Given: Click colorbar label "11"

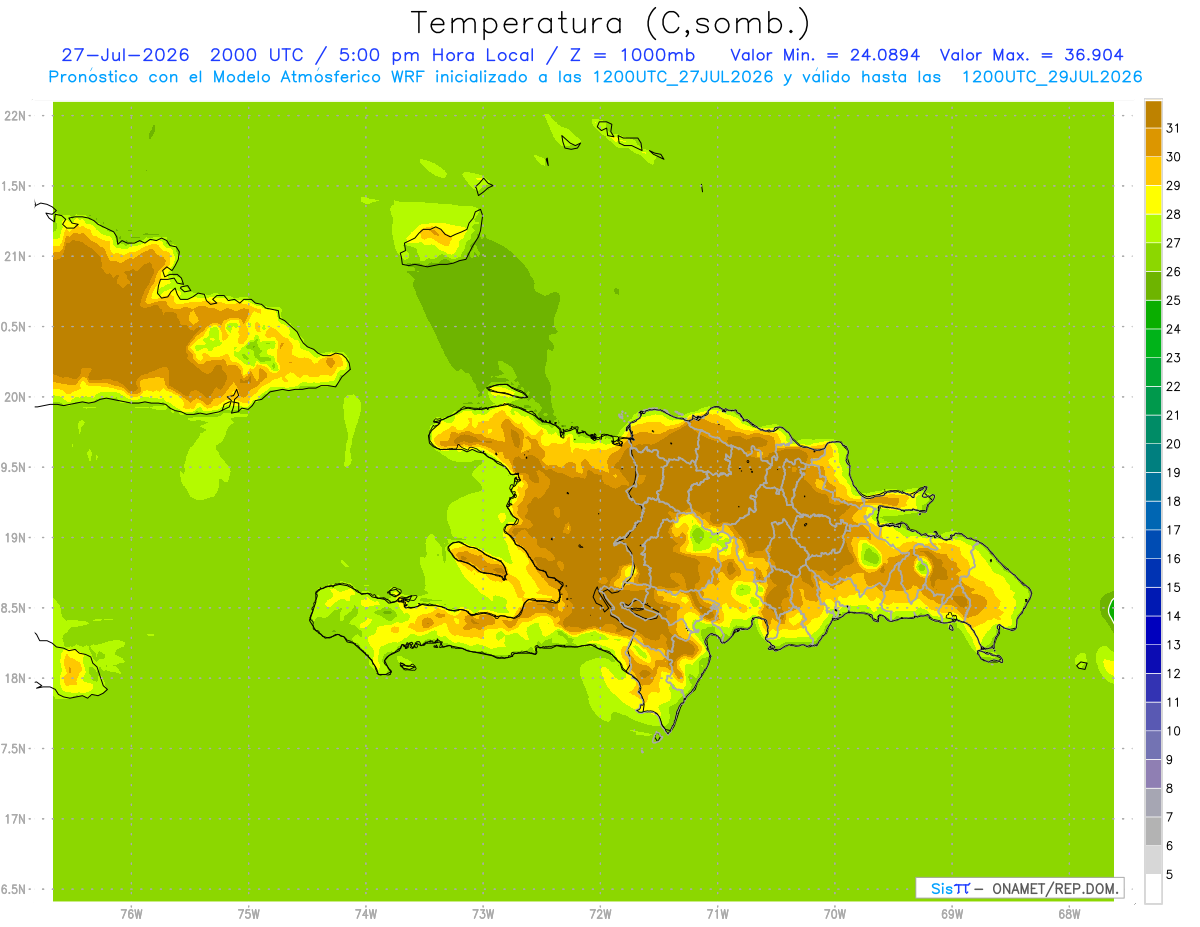Looking at the screenshot, I should (1173, 702).
